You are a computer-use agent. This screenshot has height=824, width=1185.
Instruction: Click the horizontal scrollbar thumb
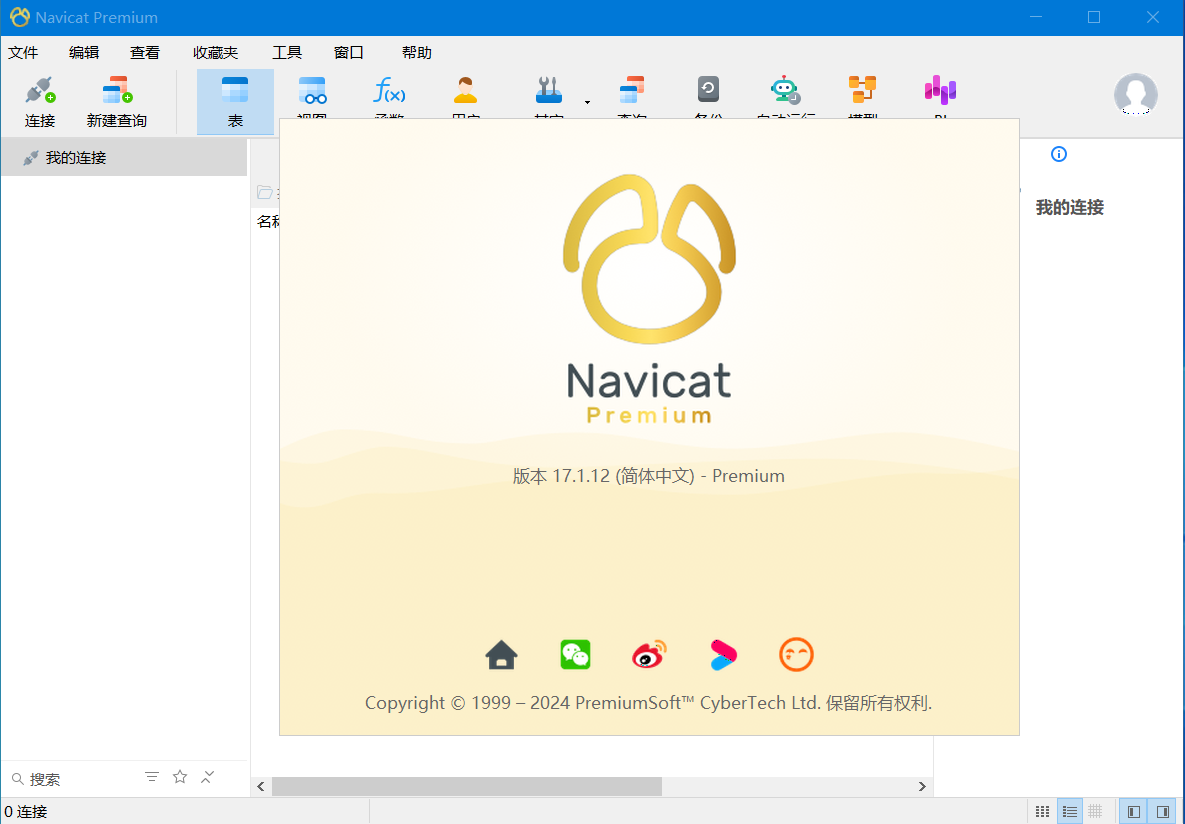[x=467, y=786]
